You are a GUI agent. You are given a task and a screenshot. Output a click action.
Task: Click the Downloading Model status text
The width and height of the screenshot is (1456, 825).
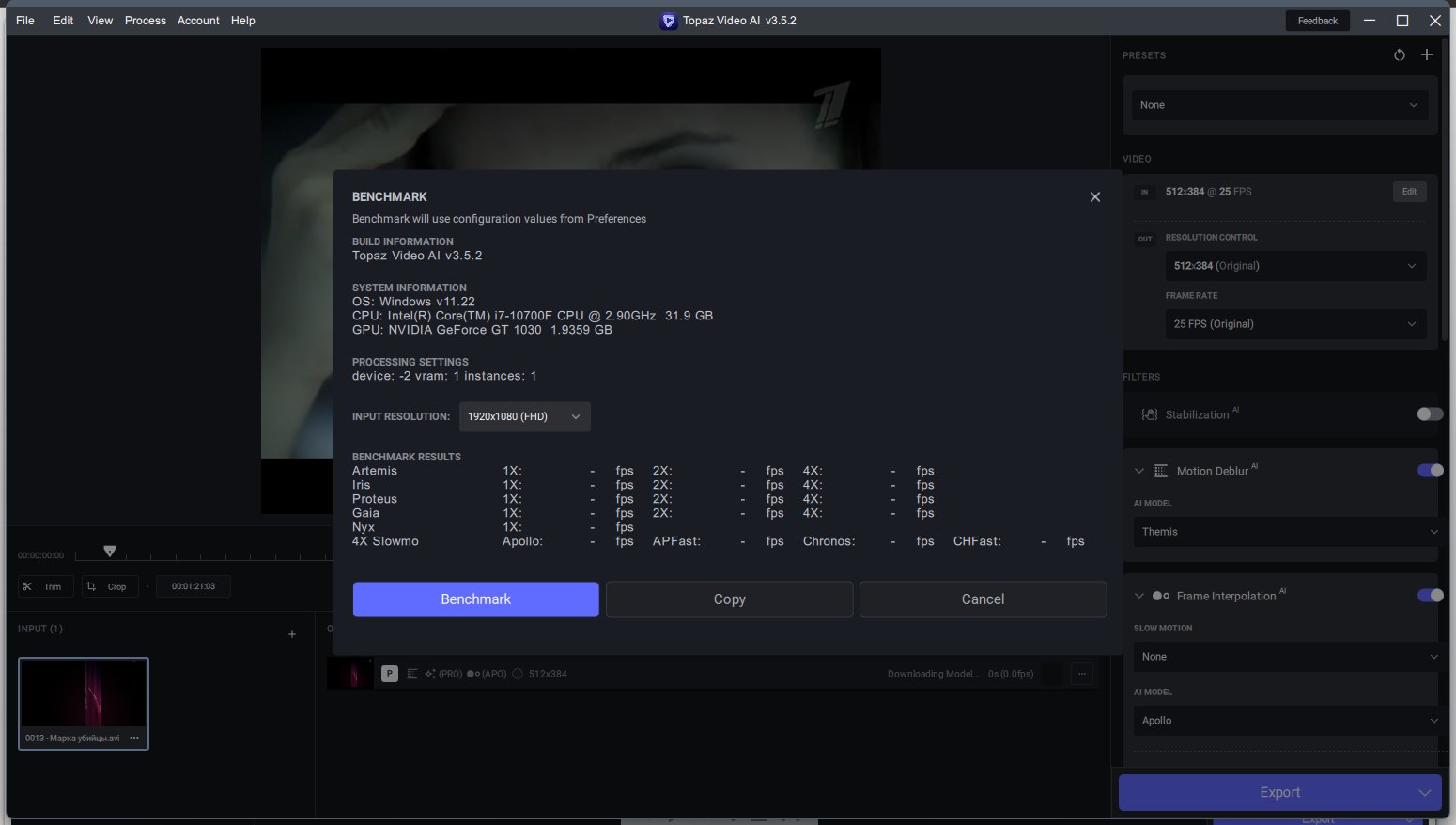coord(934,674)
